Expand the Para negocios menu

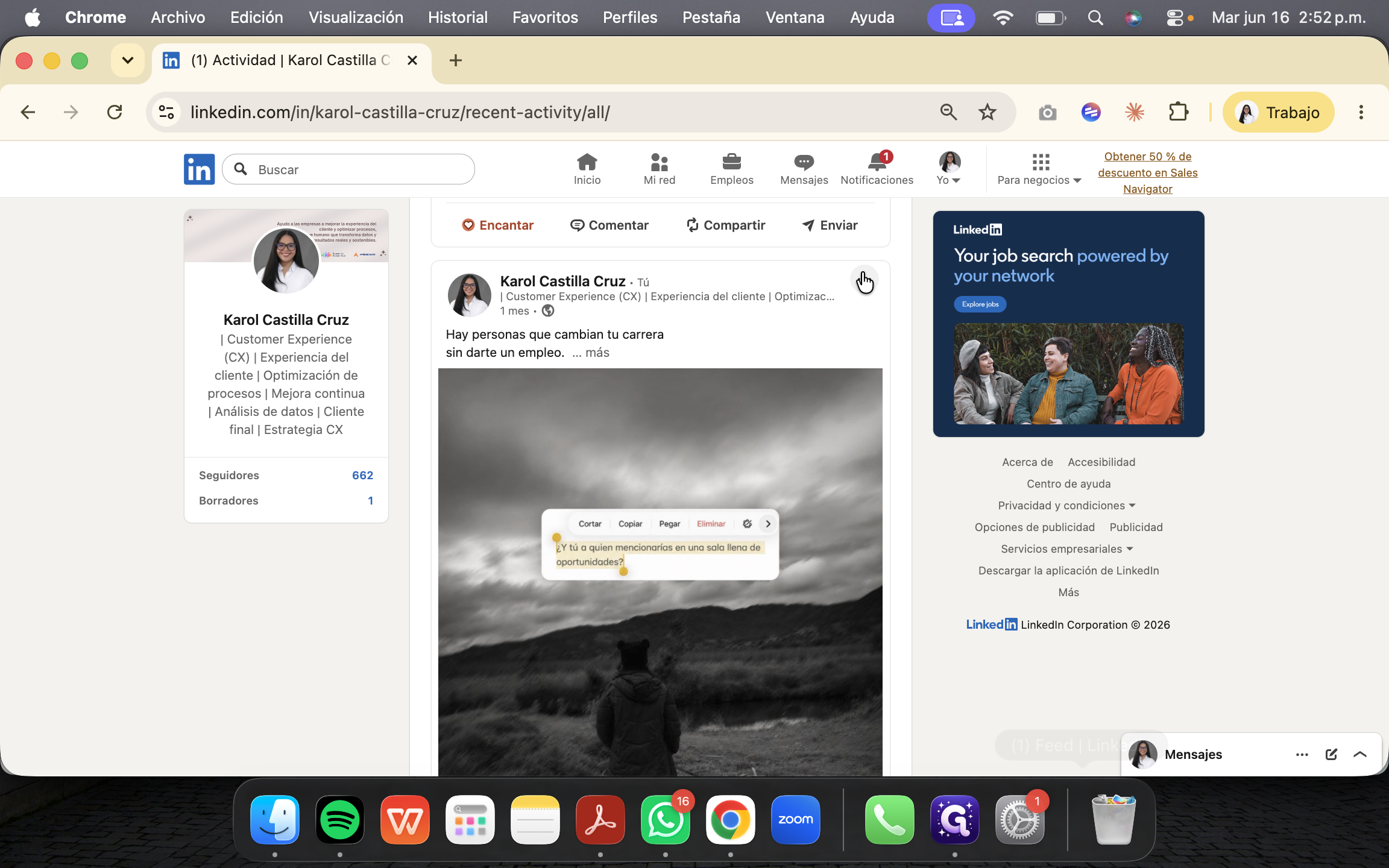point(1039,169)
